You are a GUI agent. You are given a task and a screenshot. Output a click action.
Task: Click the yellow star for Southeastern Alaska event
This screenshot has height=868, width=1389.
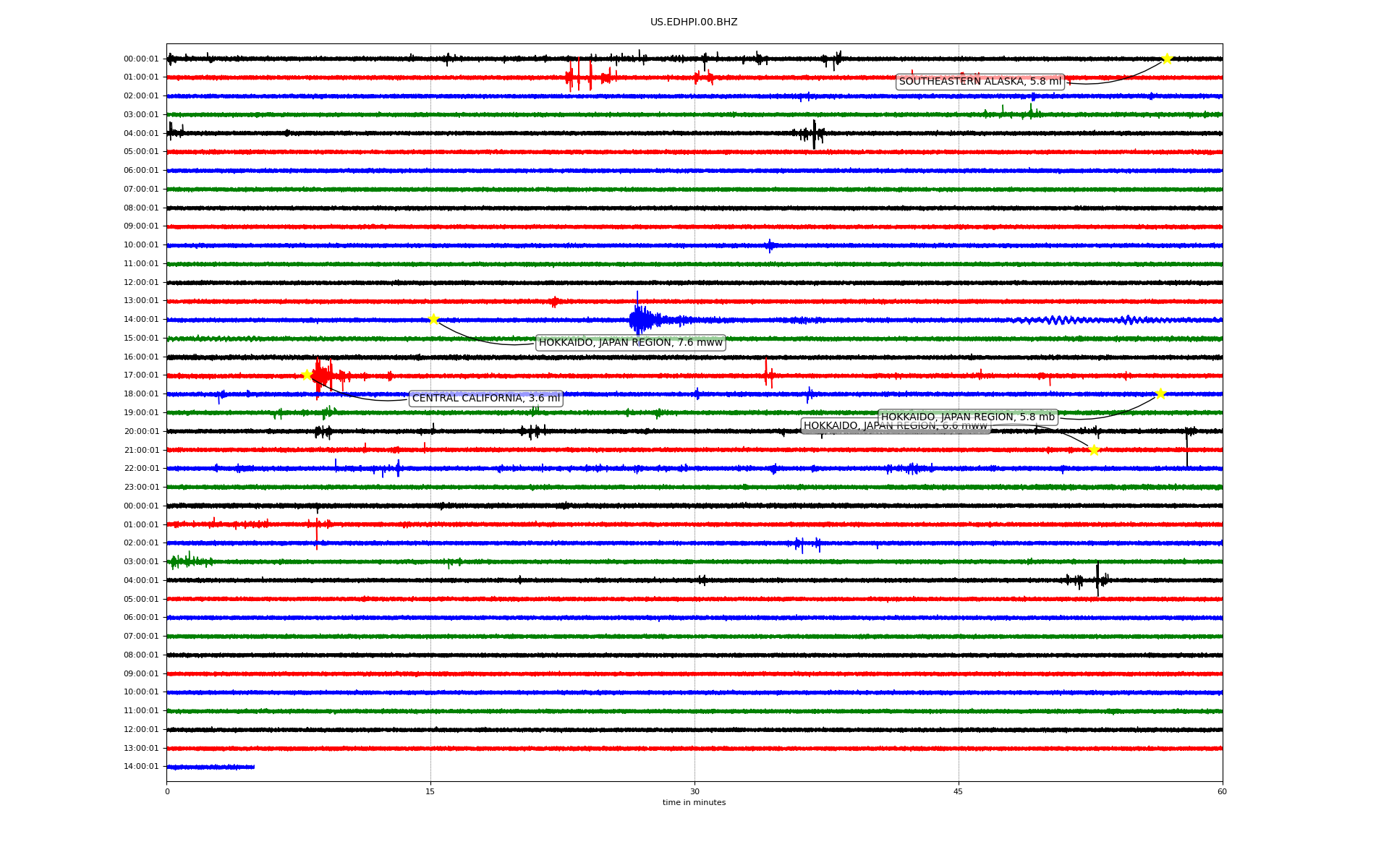[x=1166, y=59]
